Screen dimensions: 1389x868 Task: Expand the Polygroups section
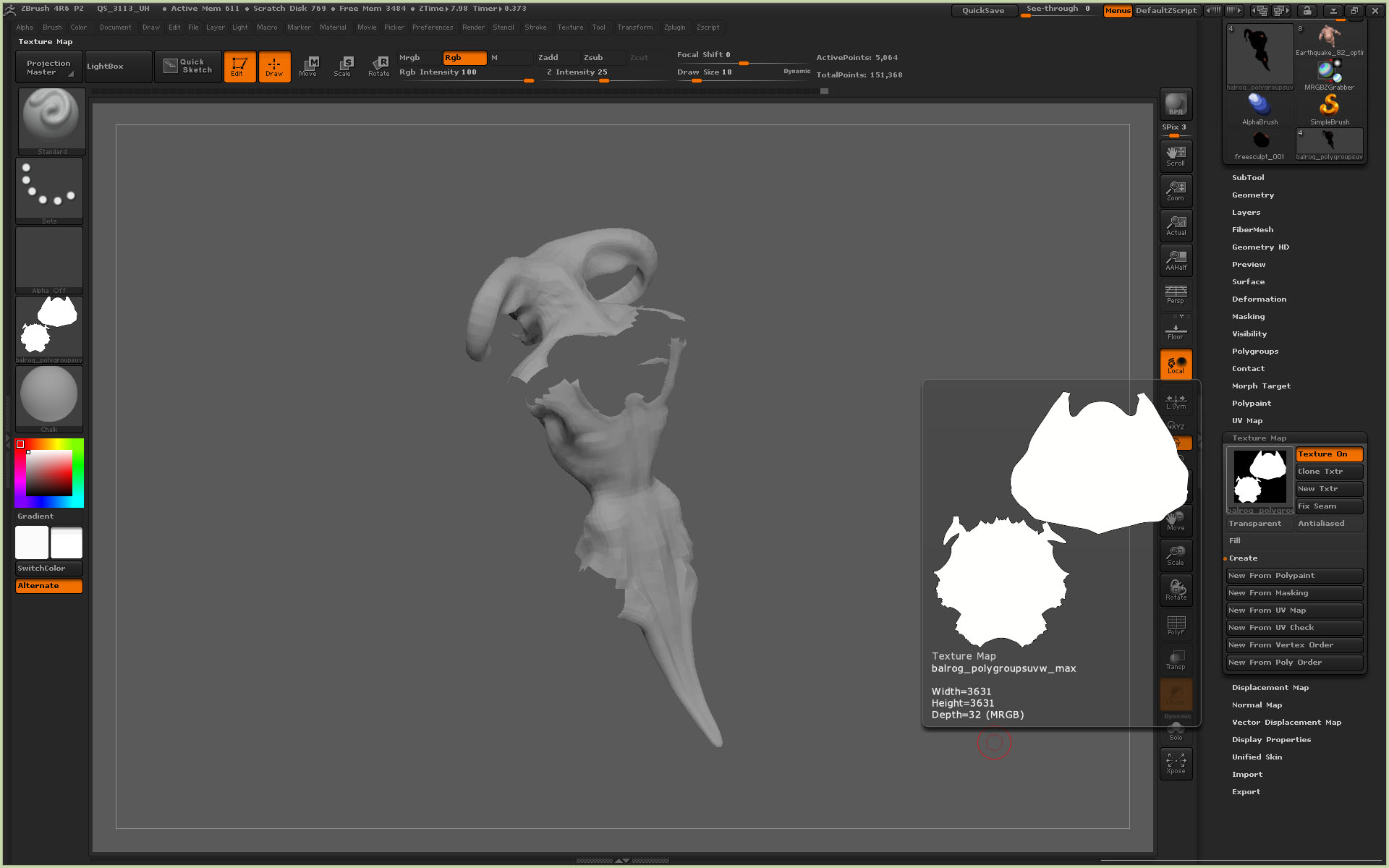coord(1254,352)
